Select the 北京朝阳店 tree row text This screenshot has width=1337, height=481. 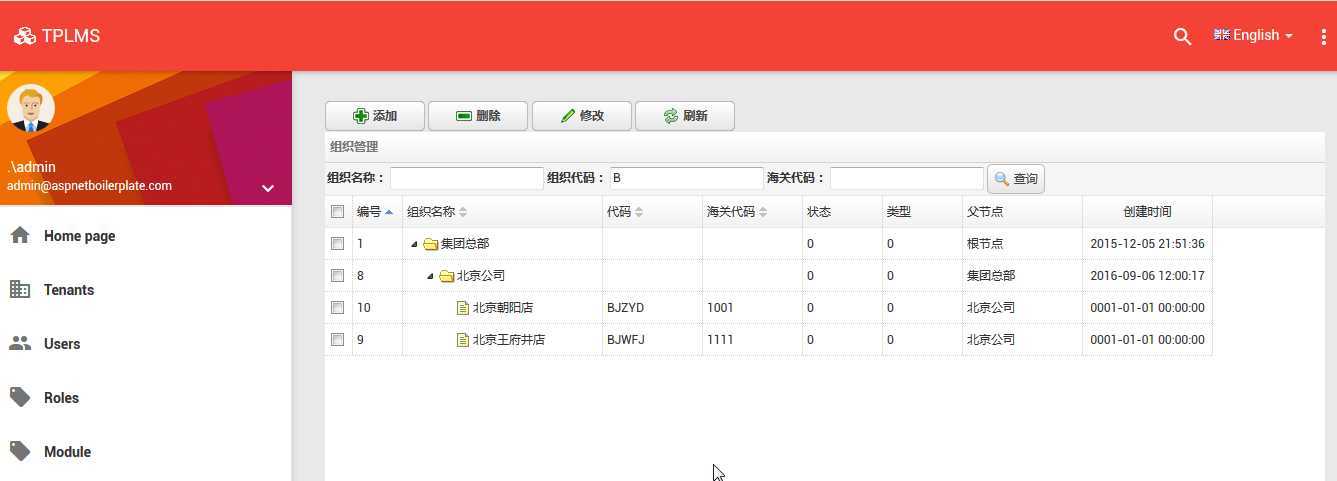pos(503,308)
